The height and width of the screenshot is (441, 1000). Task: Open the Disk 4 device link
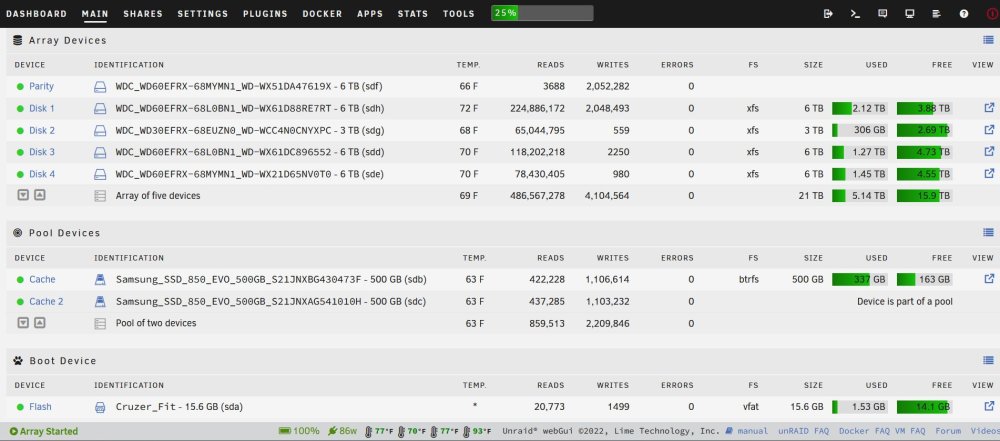point(42,174)
